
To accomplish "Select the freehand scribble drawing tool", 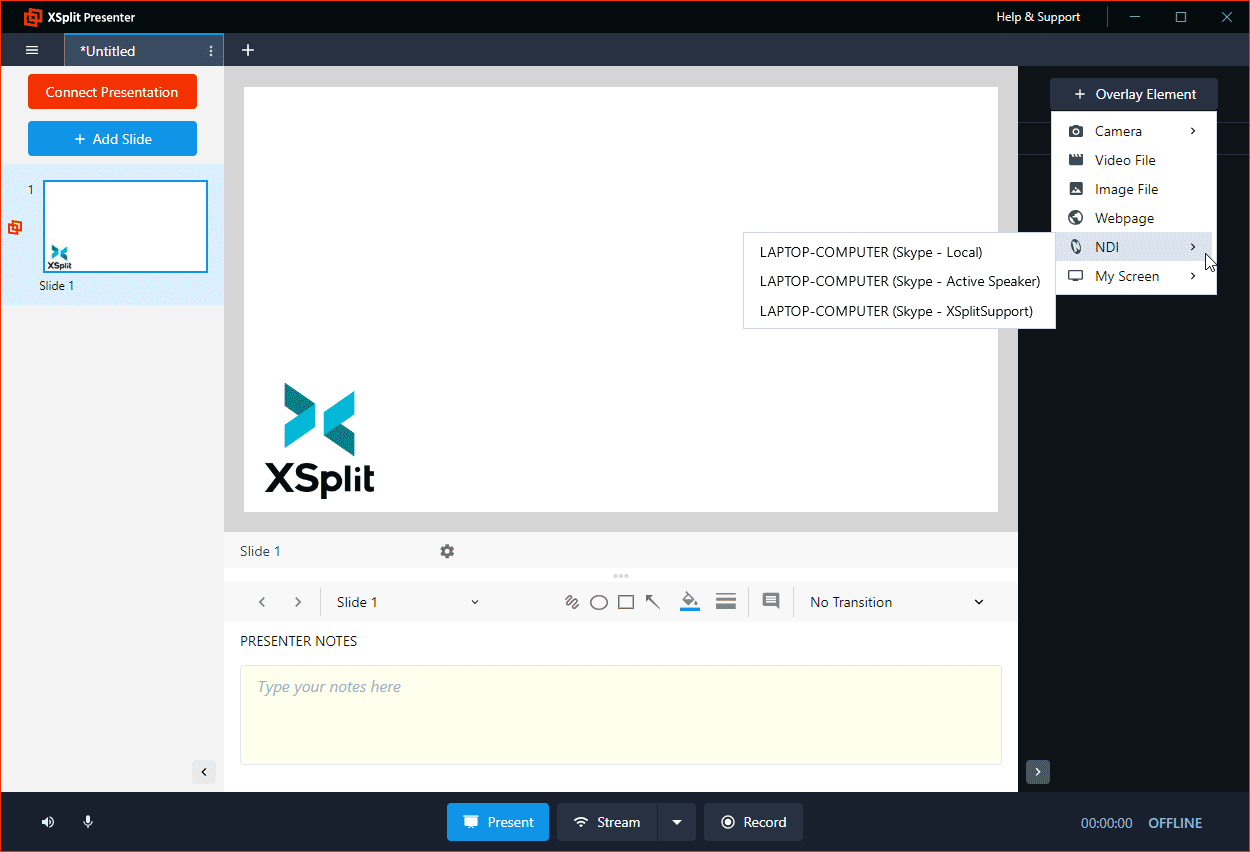I will pos(572,602).
